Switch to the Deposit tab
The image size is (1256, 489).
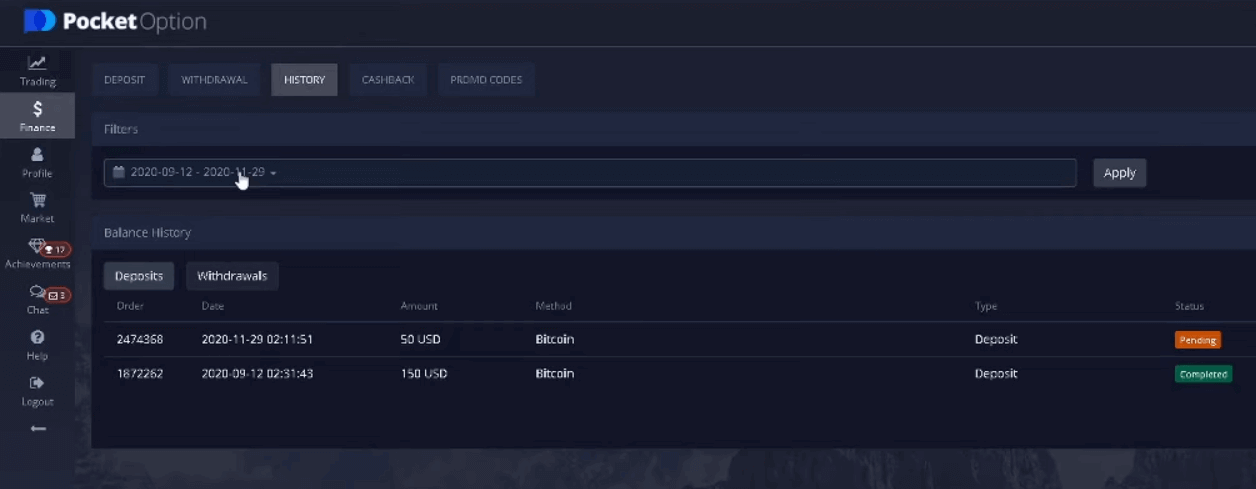click(x=125, y=80)
